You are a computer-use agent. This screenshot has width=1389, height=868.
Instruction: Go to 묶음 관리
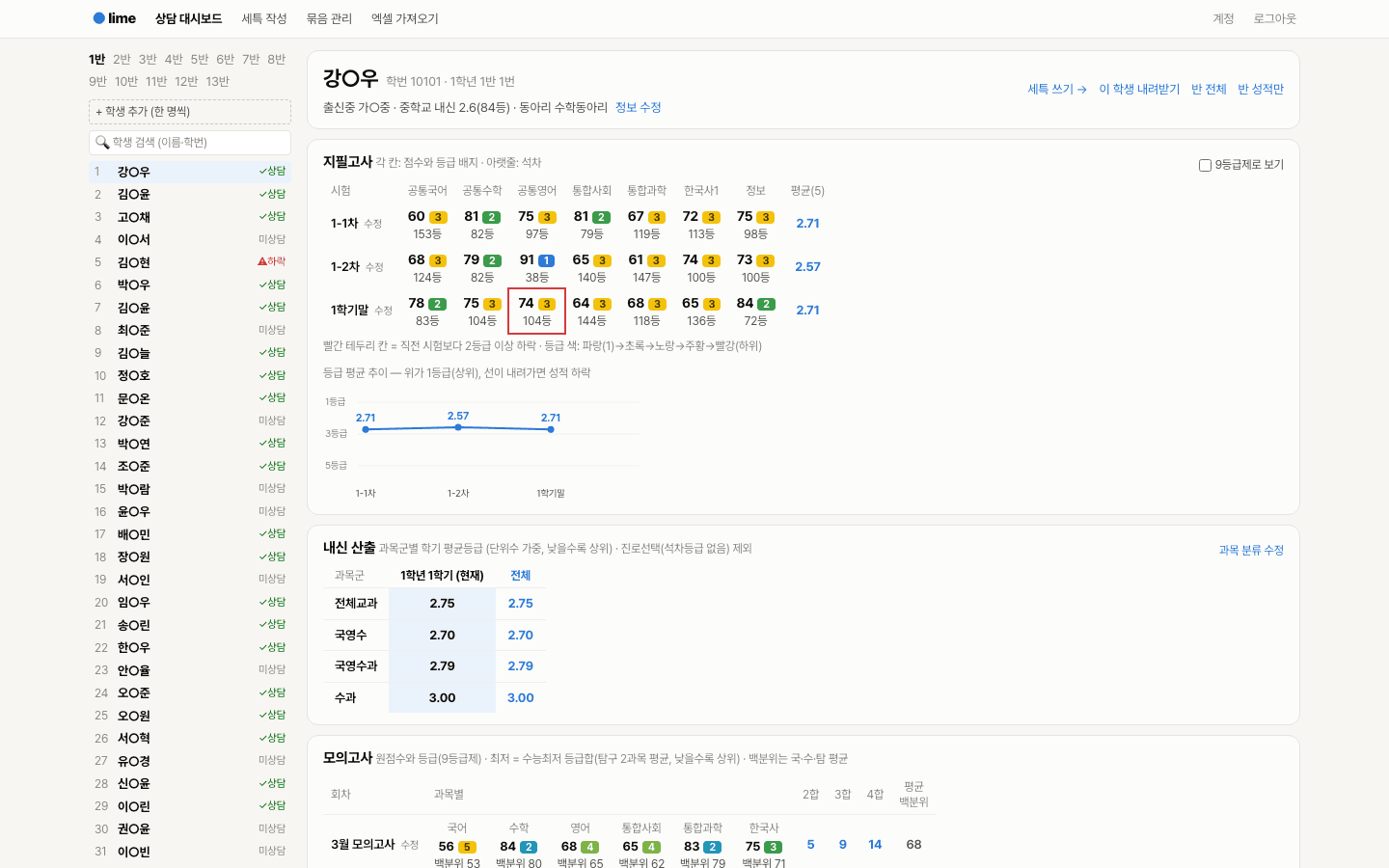click(x=329, y=18)
